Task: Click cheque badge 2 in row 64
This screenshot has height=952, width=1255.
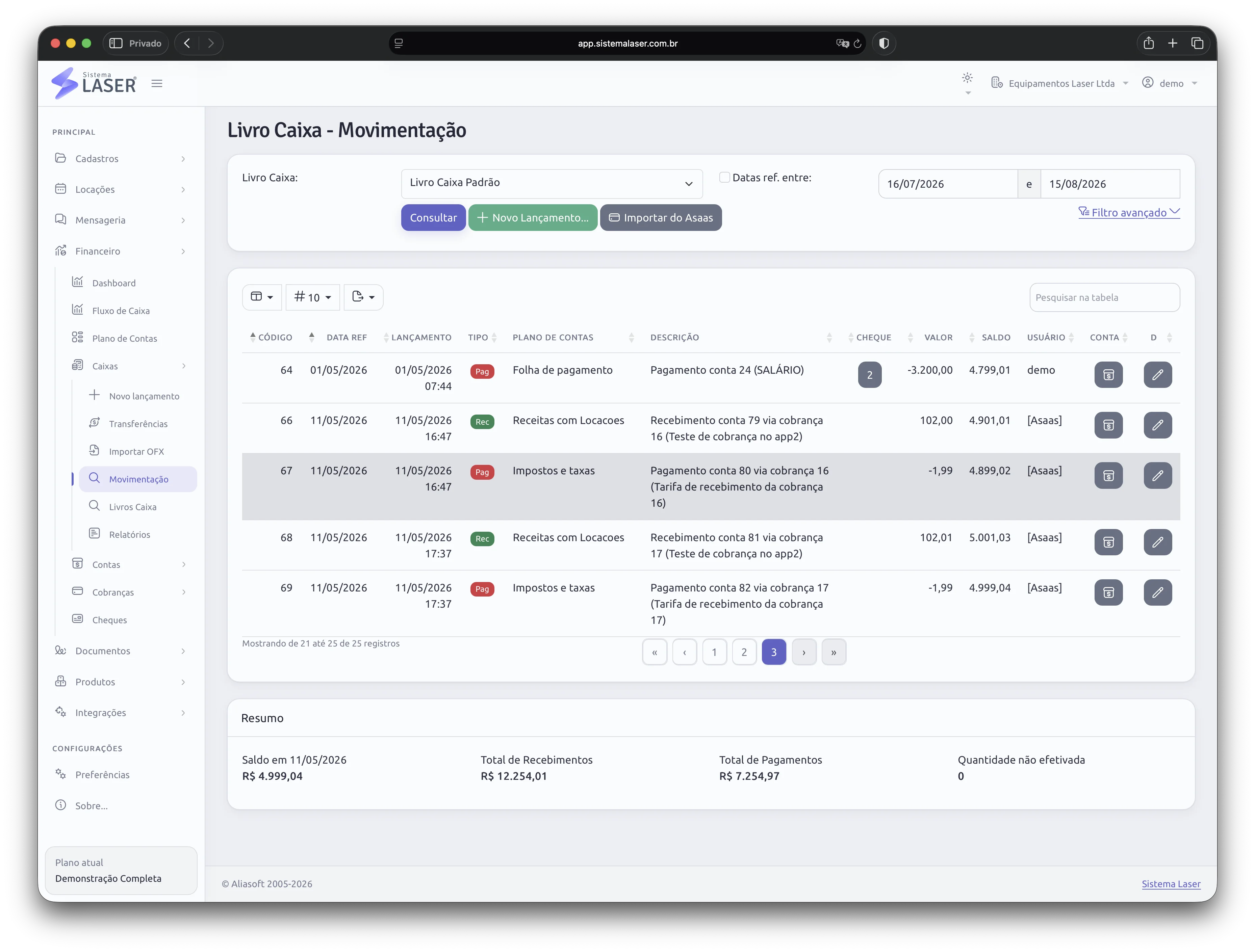Action: pyautogui.click(x=869, y=375)
